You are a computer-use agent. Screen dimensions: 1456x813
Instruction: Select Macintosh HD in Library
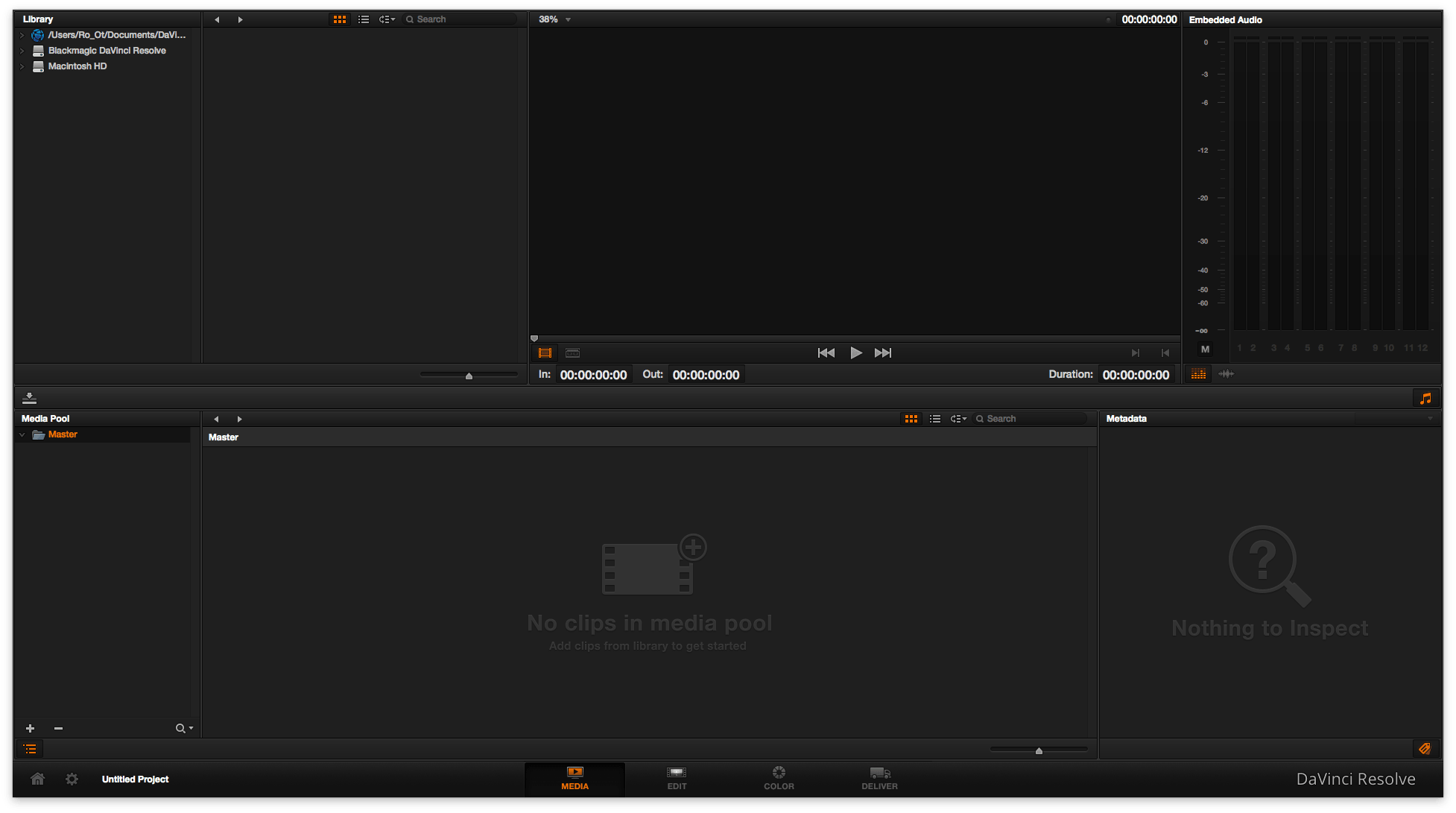click(x=77, y=66)
